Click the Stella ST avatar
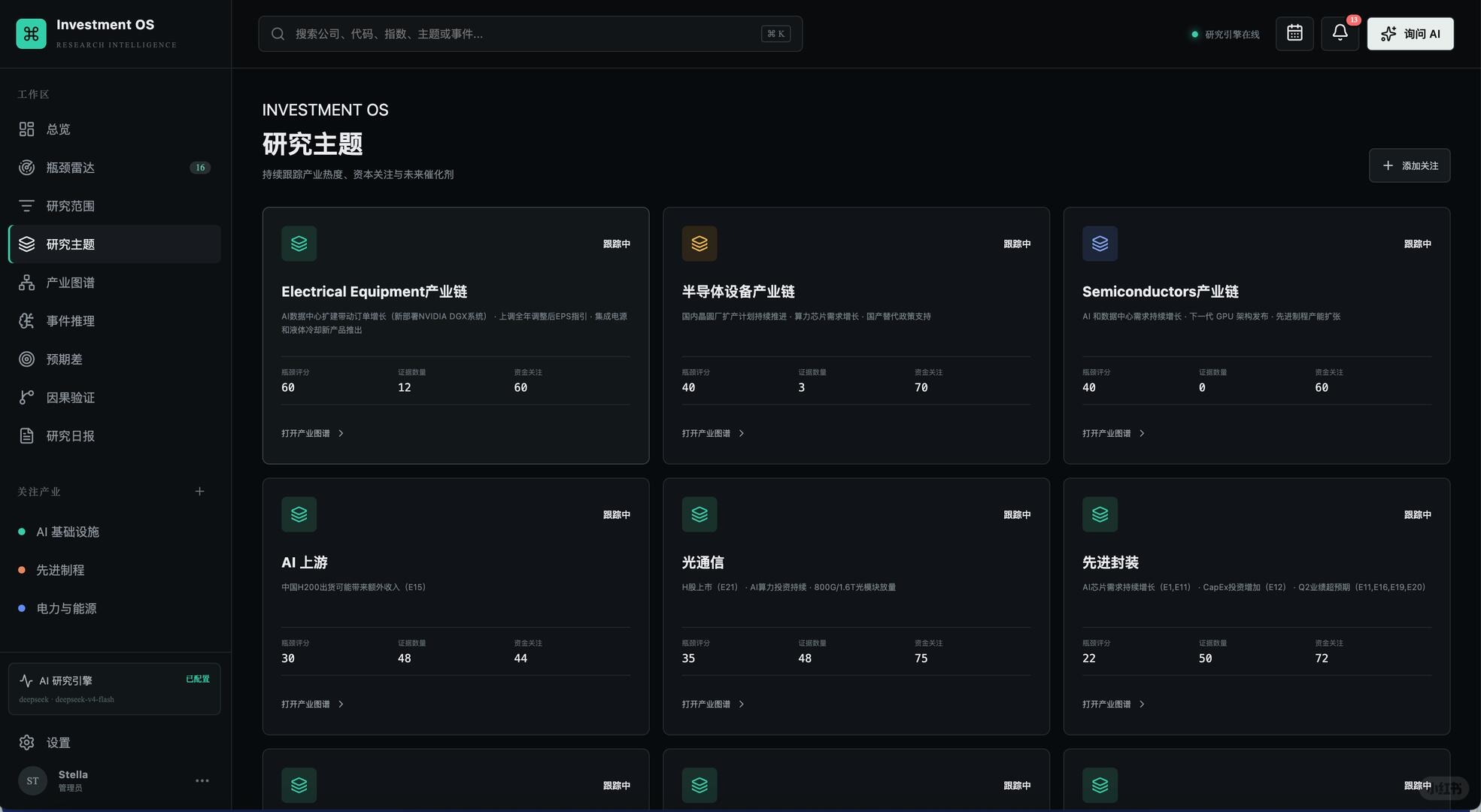The width and height of the screenshot is (1481, 812). click(x=32, y=781)
